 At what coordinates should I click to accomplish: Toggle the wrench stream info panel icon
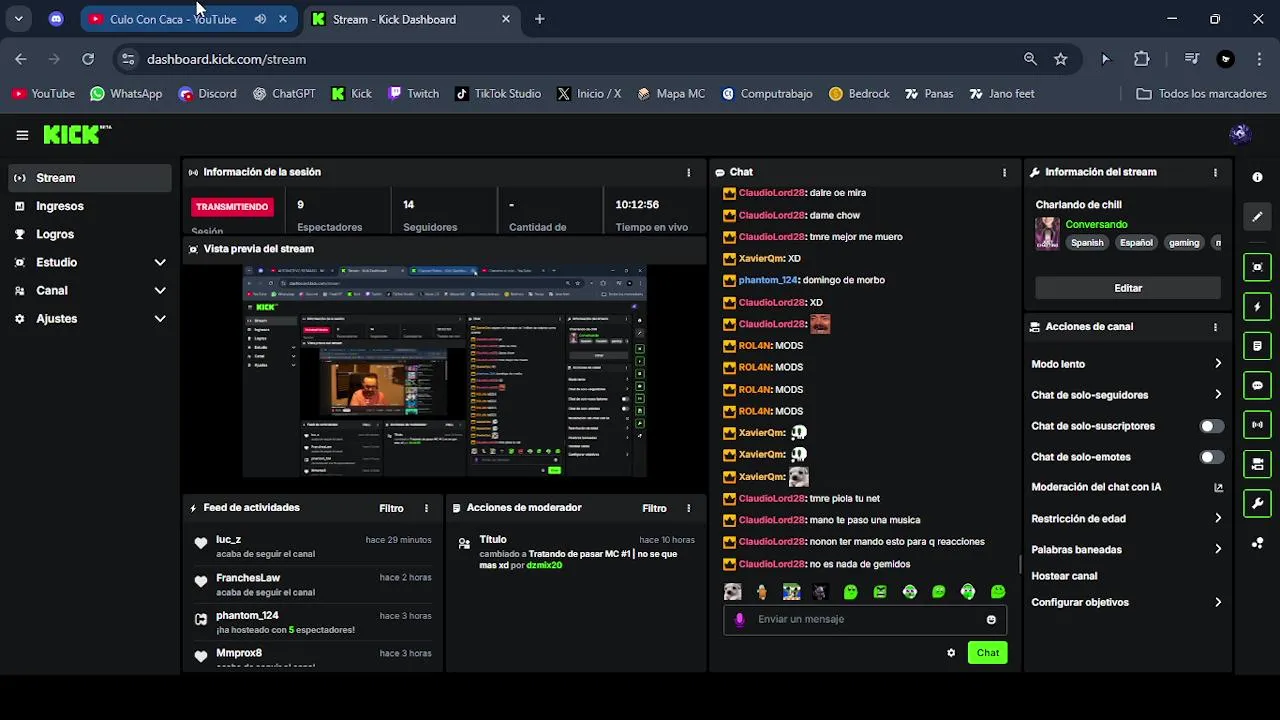coord(1257,503)
